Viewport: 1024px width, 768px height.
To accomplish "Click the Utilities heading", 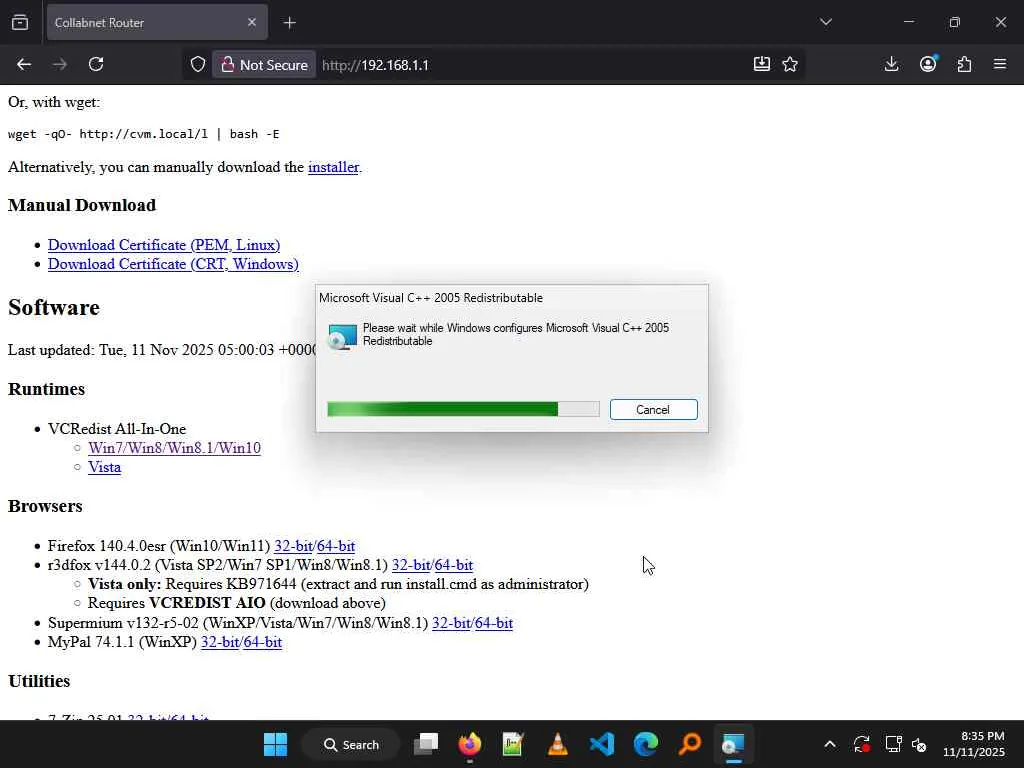I will coord(39,681).
